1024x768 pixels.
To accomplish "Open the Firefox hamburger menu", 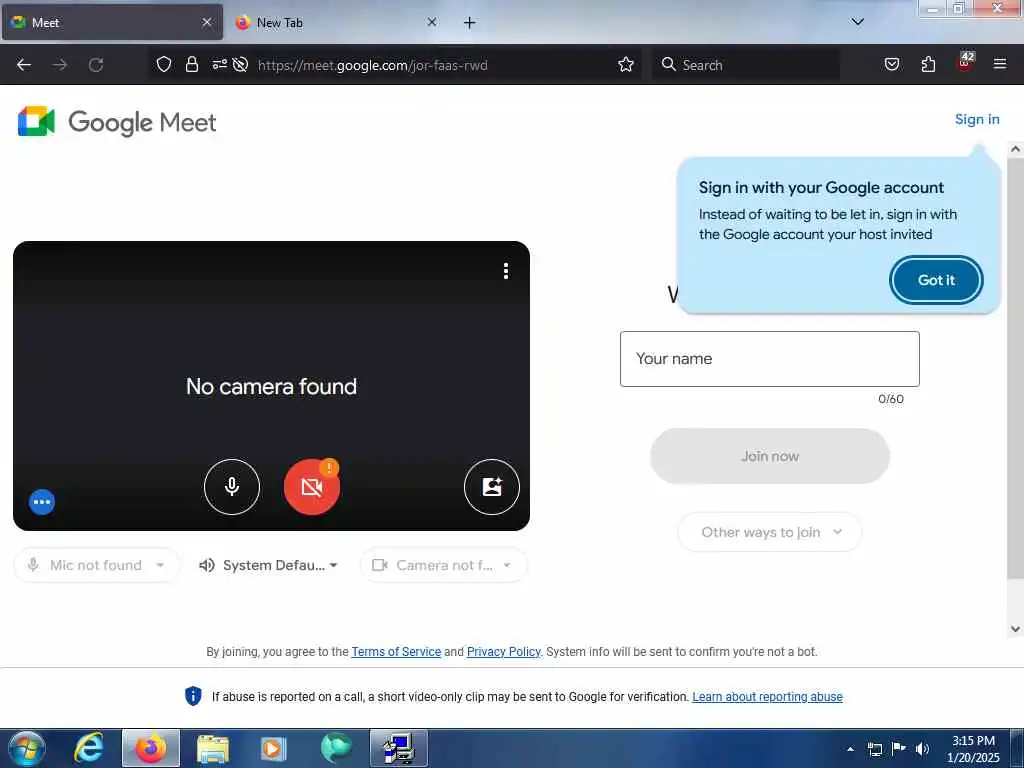I will tap(1000, 64).
